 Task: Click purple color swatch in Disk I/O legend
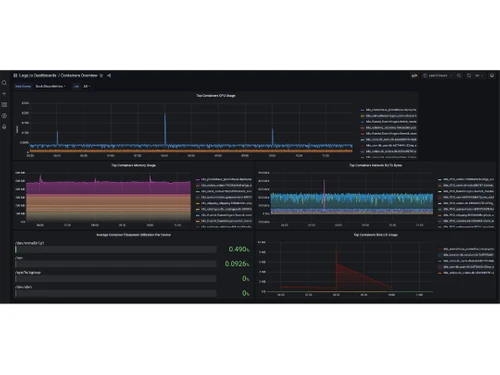point(440,267)
